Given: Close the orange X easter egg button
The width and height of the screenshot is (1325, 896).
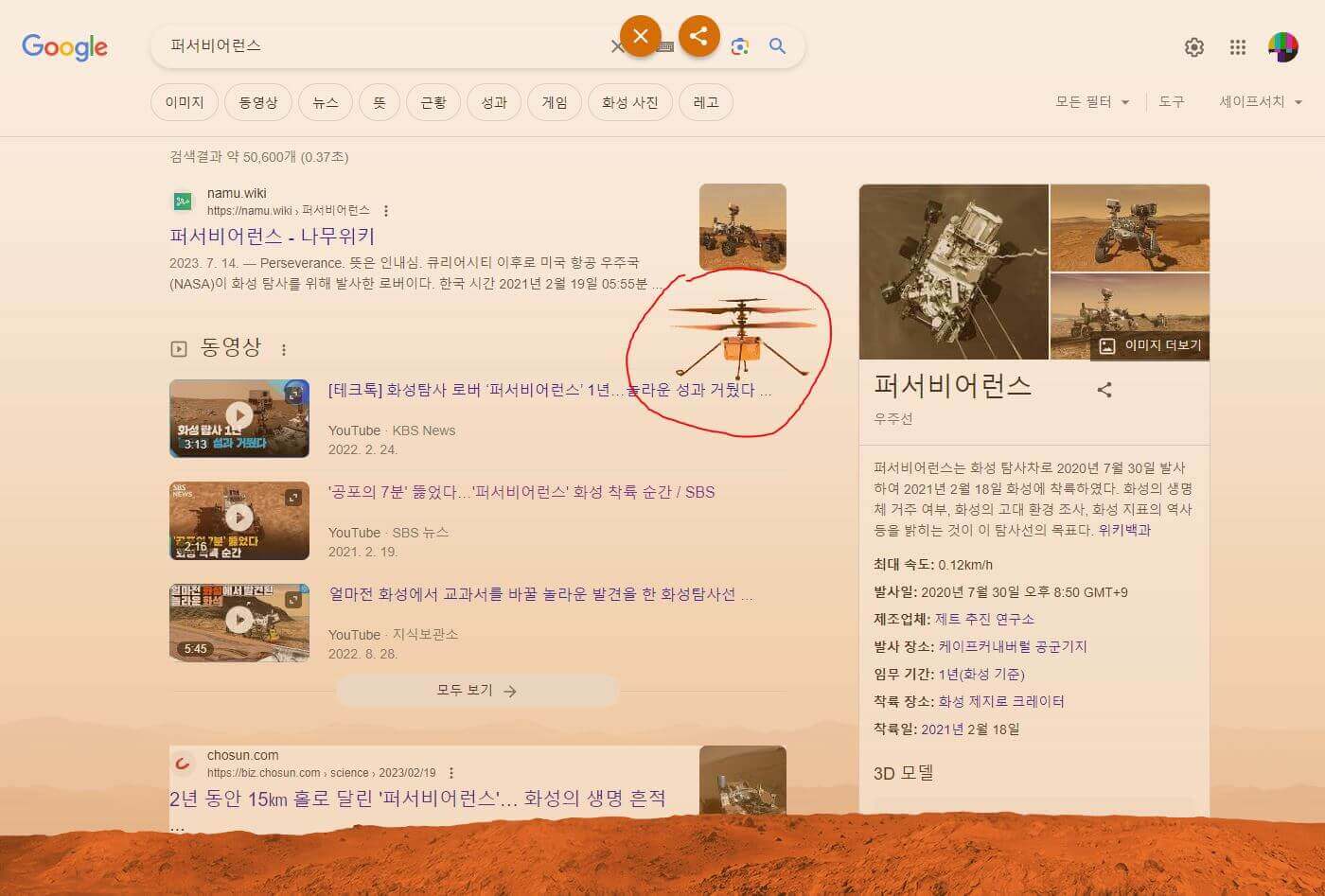Looking at the screenshot, I should point(641,36).
